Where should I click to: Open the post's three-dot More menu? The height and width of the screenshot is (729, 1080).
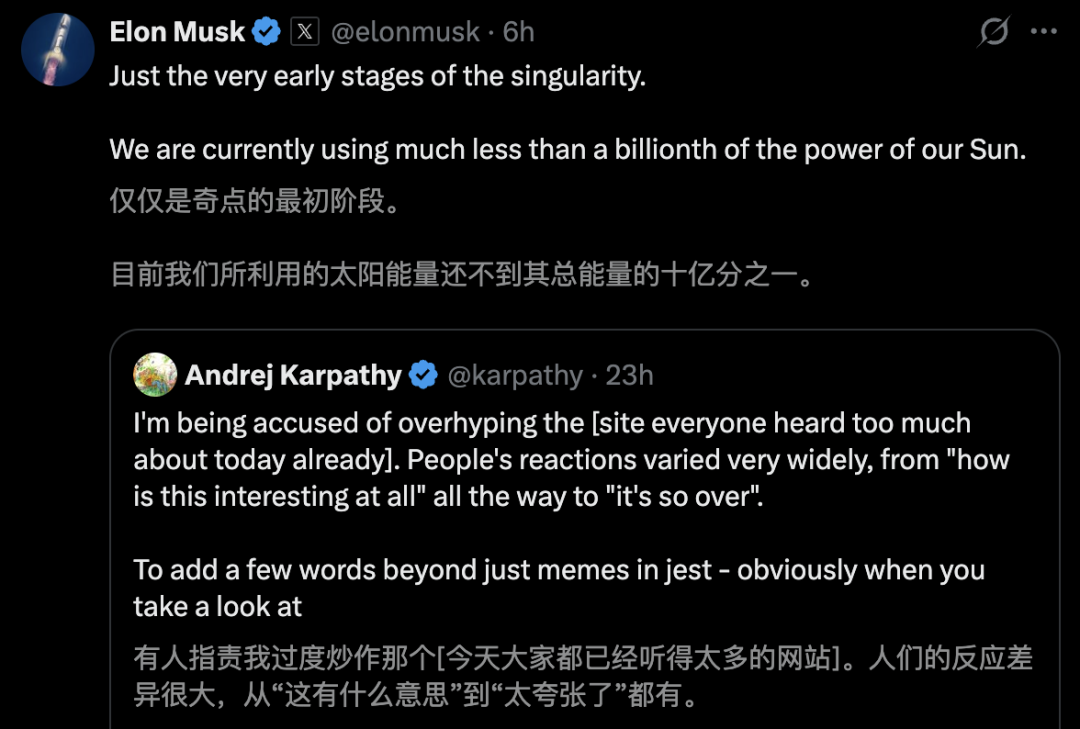[x=1043, y=32]
